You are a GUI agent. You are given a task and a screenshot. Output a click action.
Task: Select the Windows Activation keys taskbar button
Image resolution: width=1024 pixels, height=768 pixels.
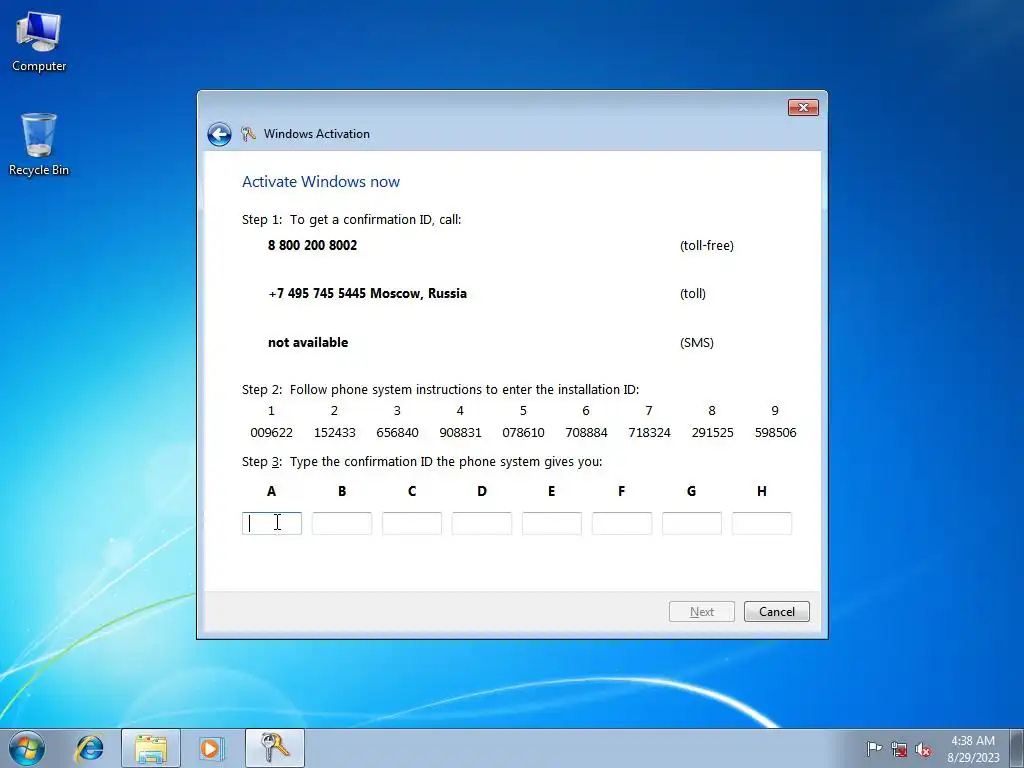pyautogui.click(x=275, y=748)
